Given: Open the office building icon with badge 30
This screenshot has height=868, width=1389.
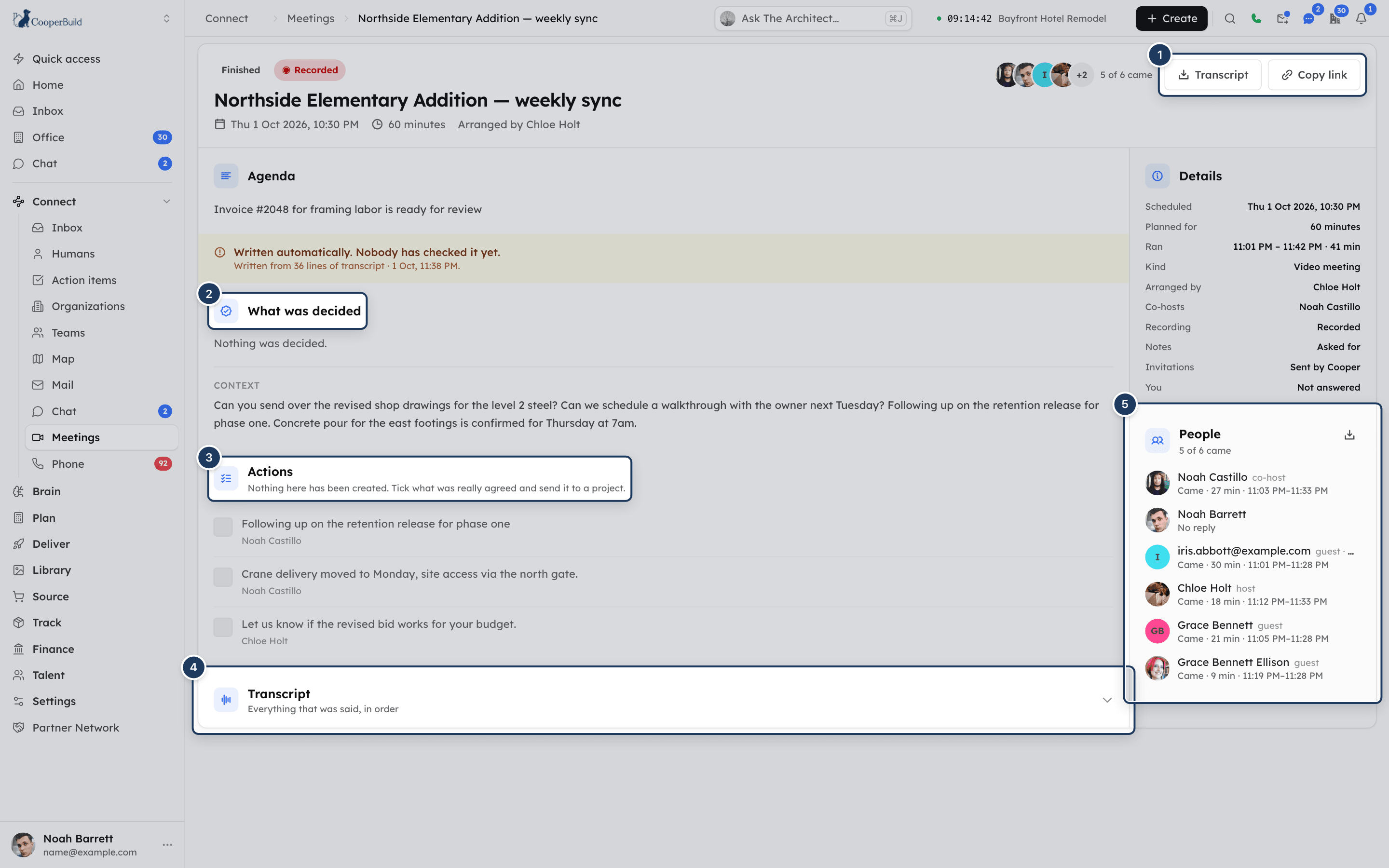Looking at the screenshot, I should click(x=1335, y=18).
